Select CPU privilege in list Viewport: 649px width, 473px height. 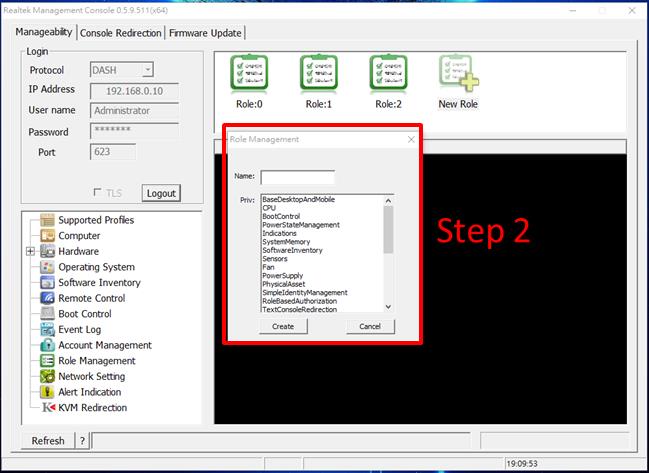269,208
